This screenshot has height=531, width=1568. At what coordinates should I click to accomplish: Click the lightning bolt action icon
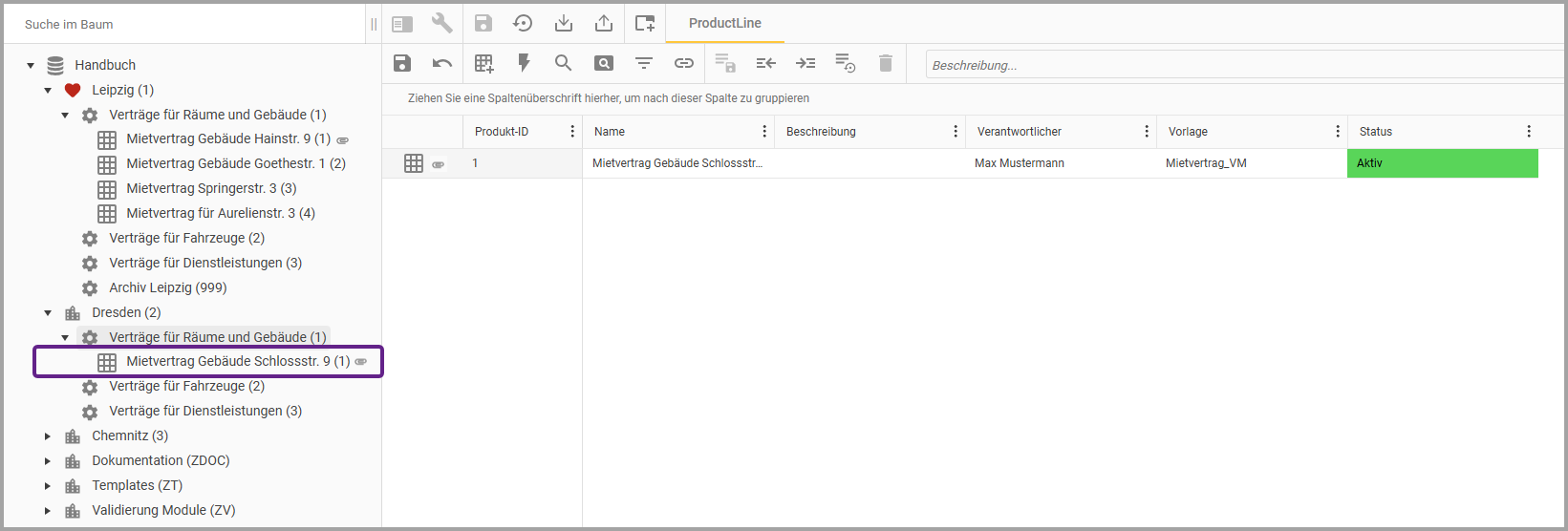click(x=524, y=63)
